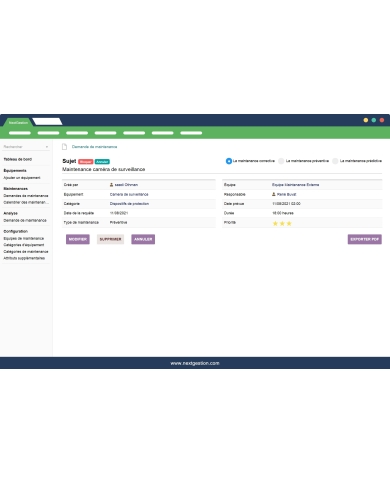The image size is (390, 484).
Task: Open the Equipe Maintenance Externe link
Action: click(x=296, y=185)
